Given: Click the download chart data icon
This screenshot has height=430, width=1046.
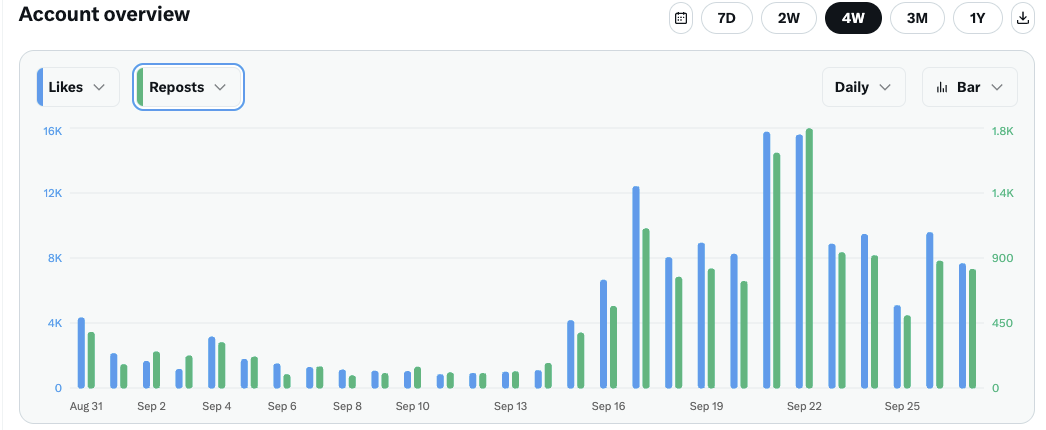Looking at the screenshot, I should (x=1023, y=18).
